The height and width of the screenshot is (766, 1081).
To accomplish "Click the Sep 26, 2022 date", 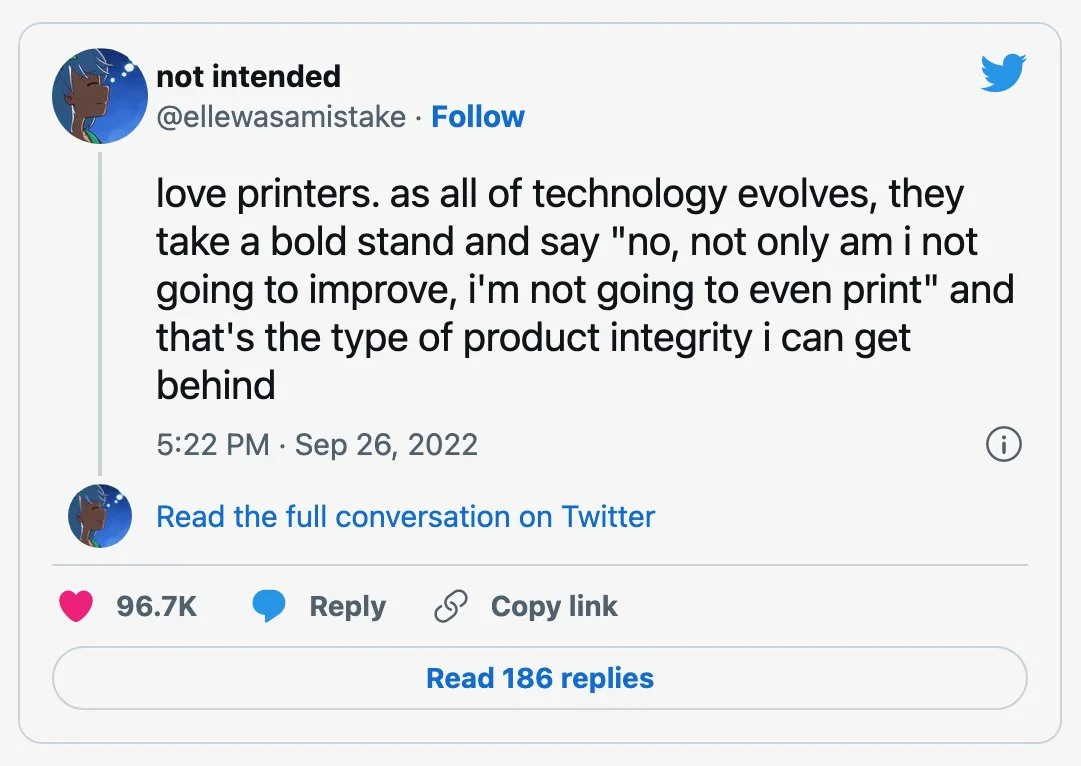I will [x=387, y=444].
